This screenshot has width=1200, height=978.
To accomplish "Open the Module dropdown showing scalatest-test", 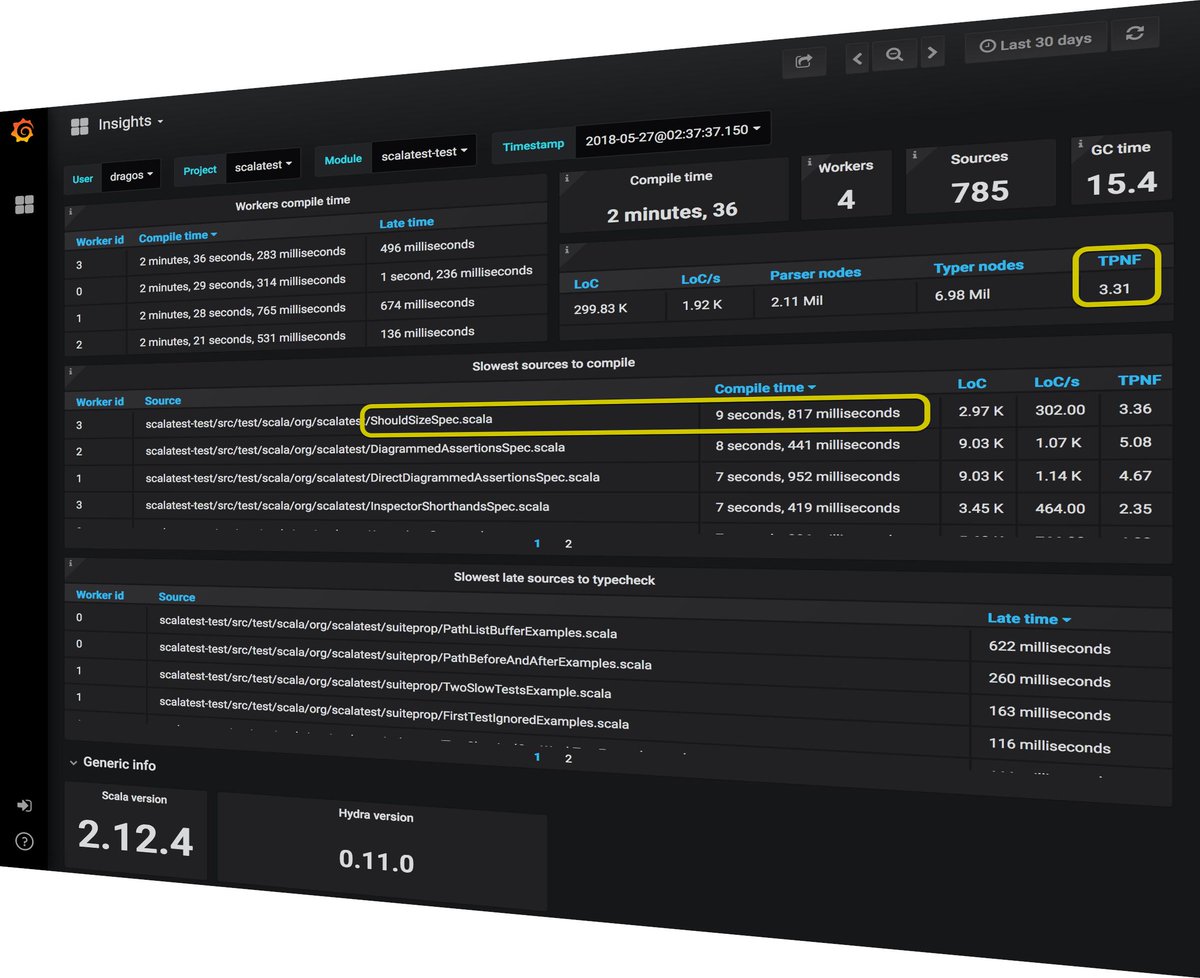I will 424,153.
